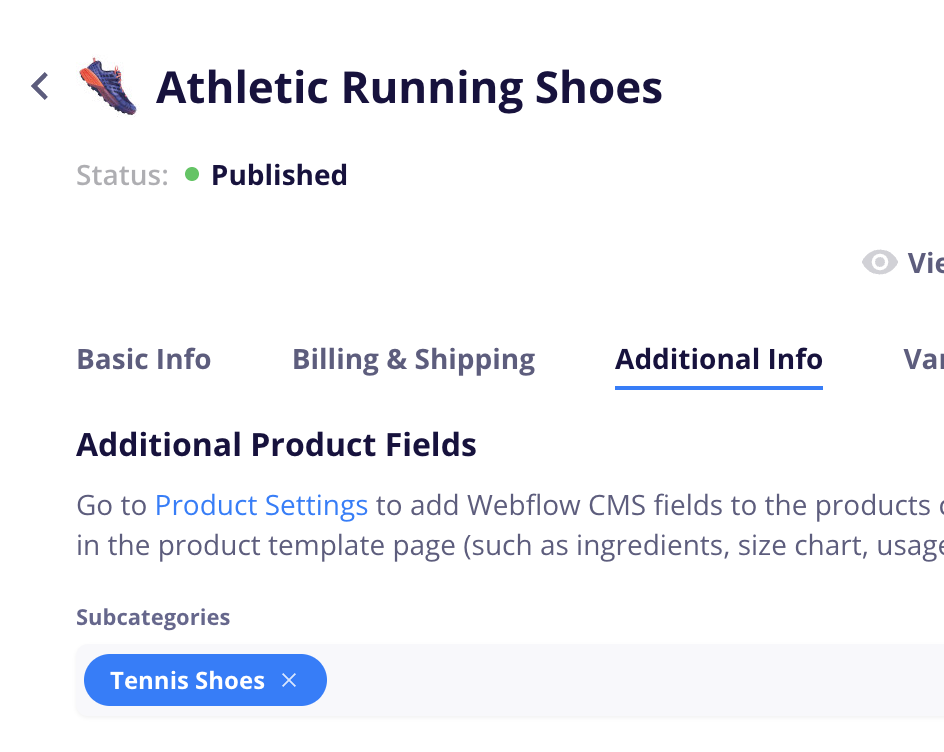Screen dimensions: 944x752
Task: Open the partially visible Var tab
Action: [922, 360]
